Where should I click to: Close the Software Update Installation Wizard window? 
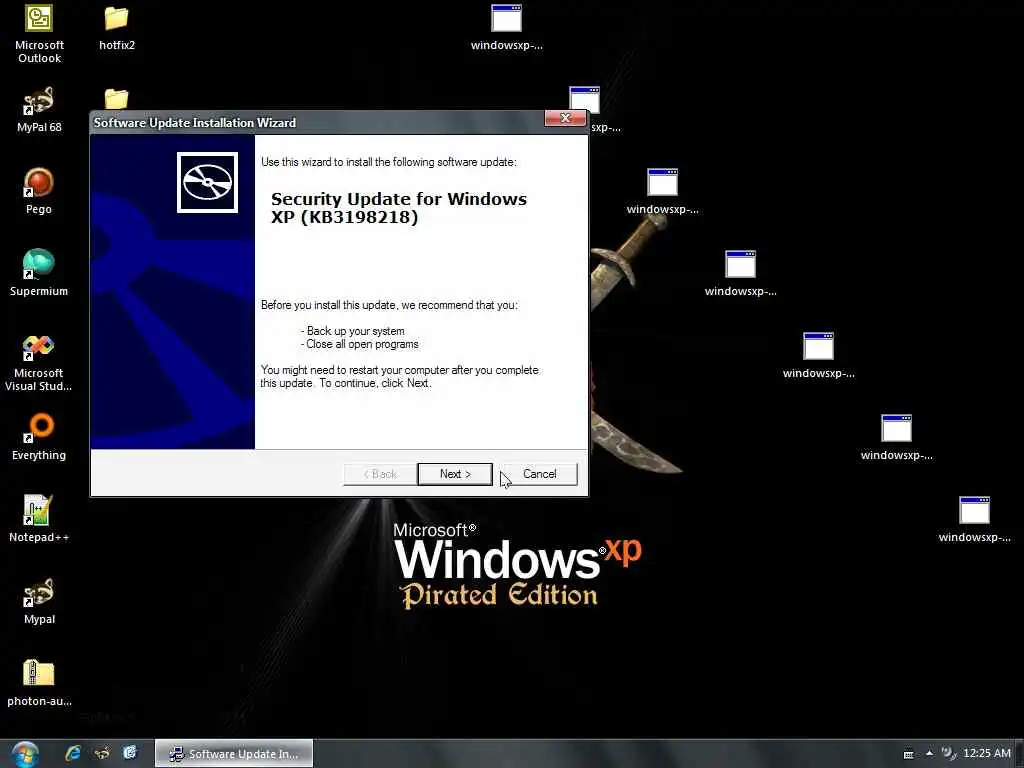click(x=565, y=118)
